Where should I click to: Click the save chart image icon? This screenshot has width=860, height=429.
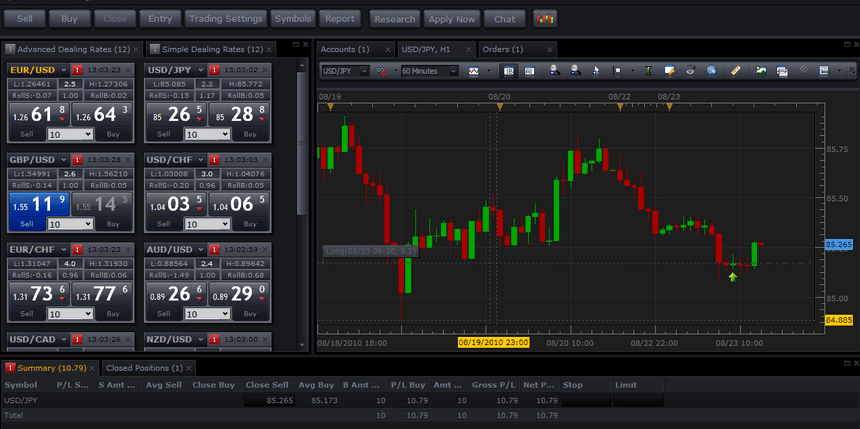click(x=761, y=71)
